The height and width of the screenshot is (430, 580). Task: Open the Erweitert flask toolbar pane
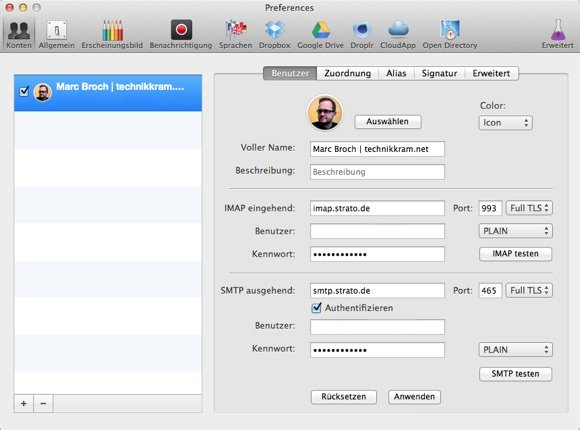pyautogui.click(x=558, y=35)
